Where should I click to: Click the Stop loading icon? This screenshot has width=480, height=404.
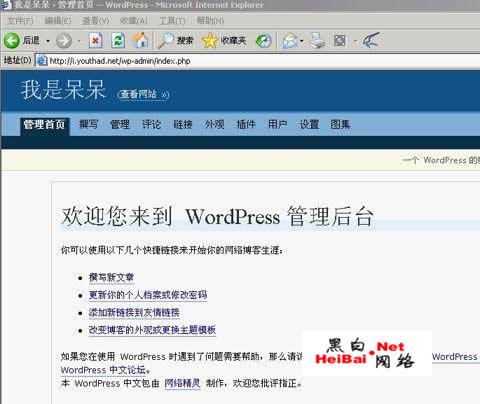(96, 41)
